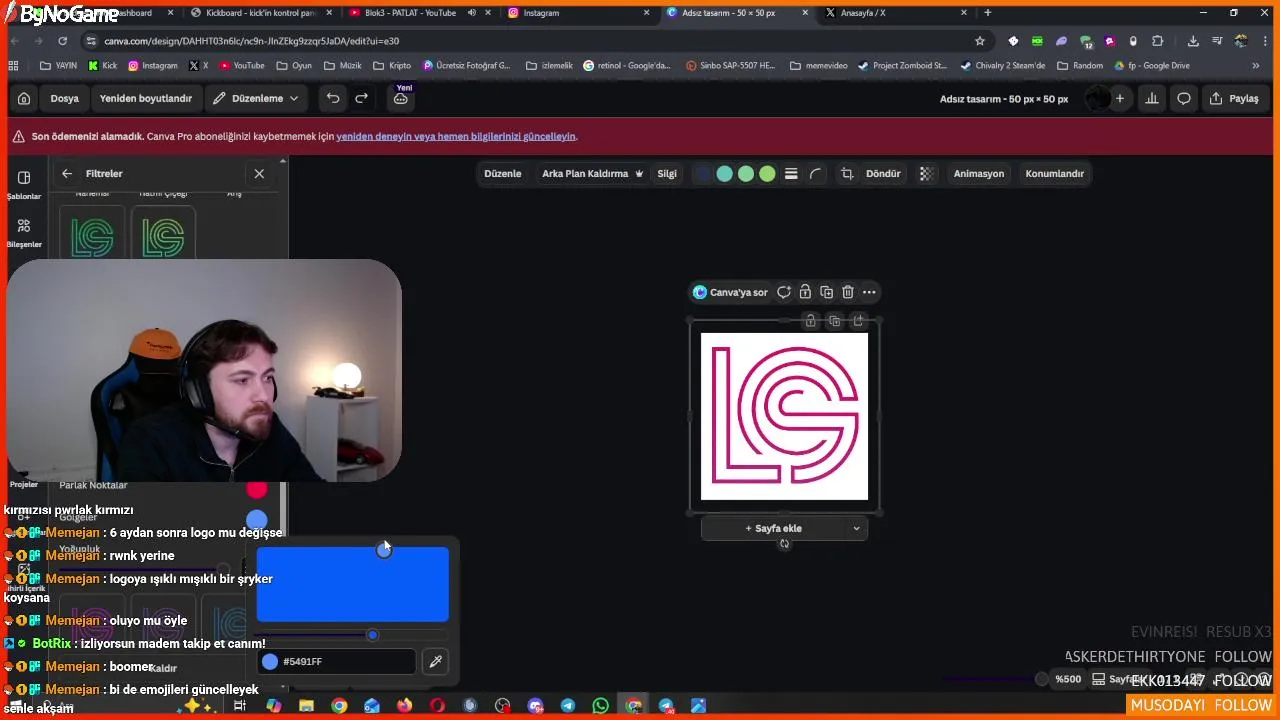Undo the last action
The width and height of the screenshot is (1280, 720).
point(333,98)
